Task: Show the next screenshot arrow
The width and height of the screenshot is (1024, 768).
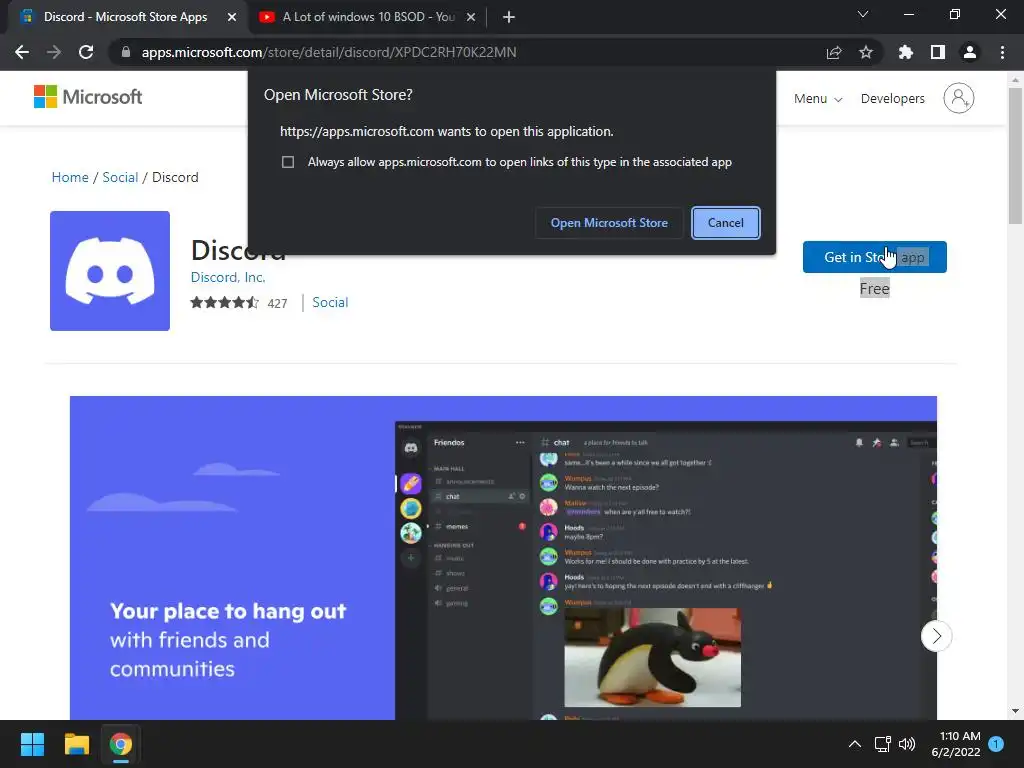Action: 936,635
